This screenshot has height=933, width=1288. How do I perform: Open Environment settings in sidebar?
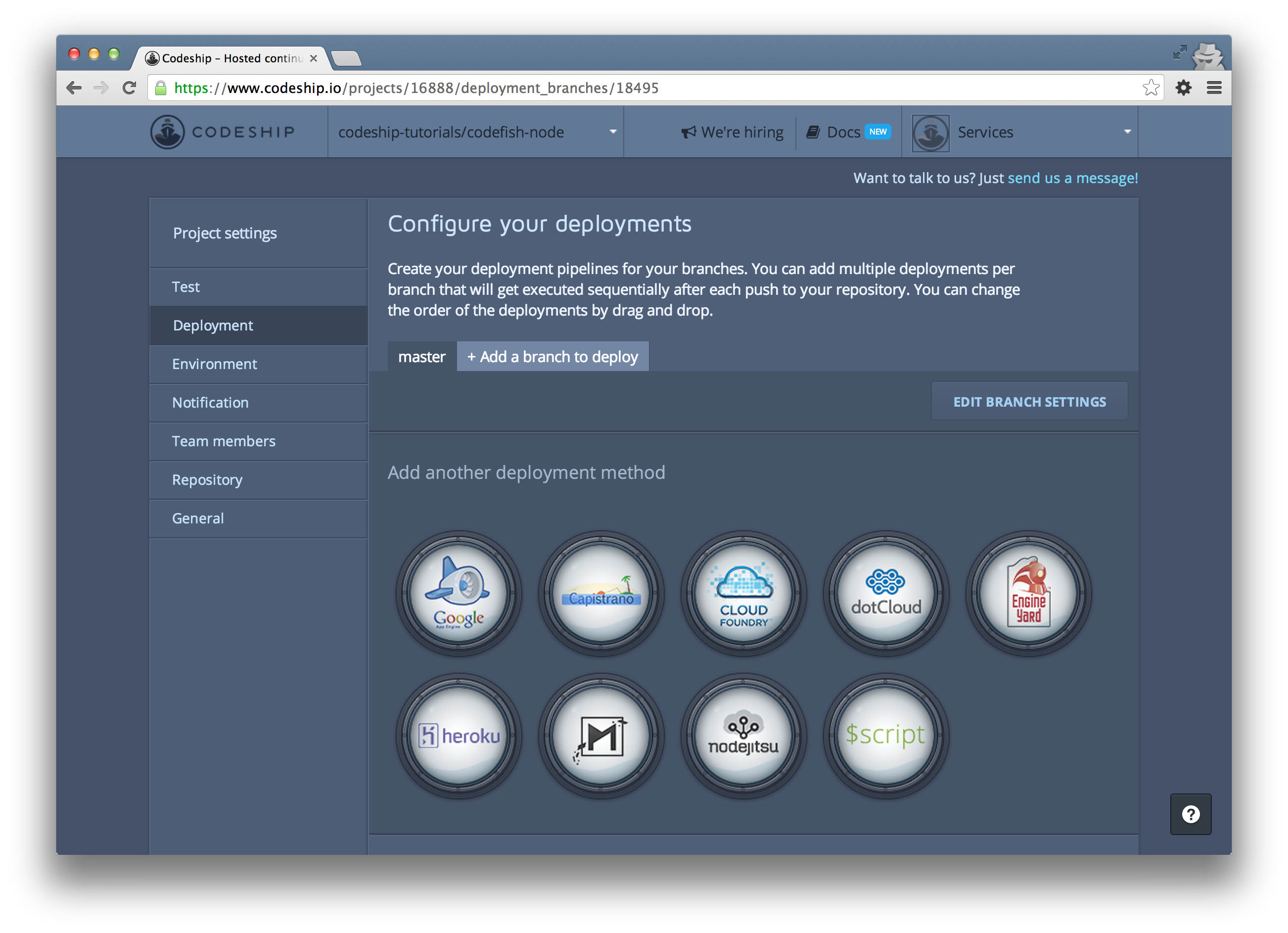(x=215, y=364)
